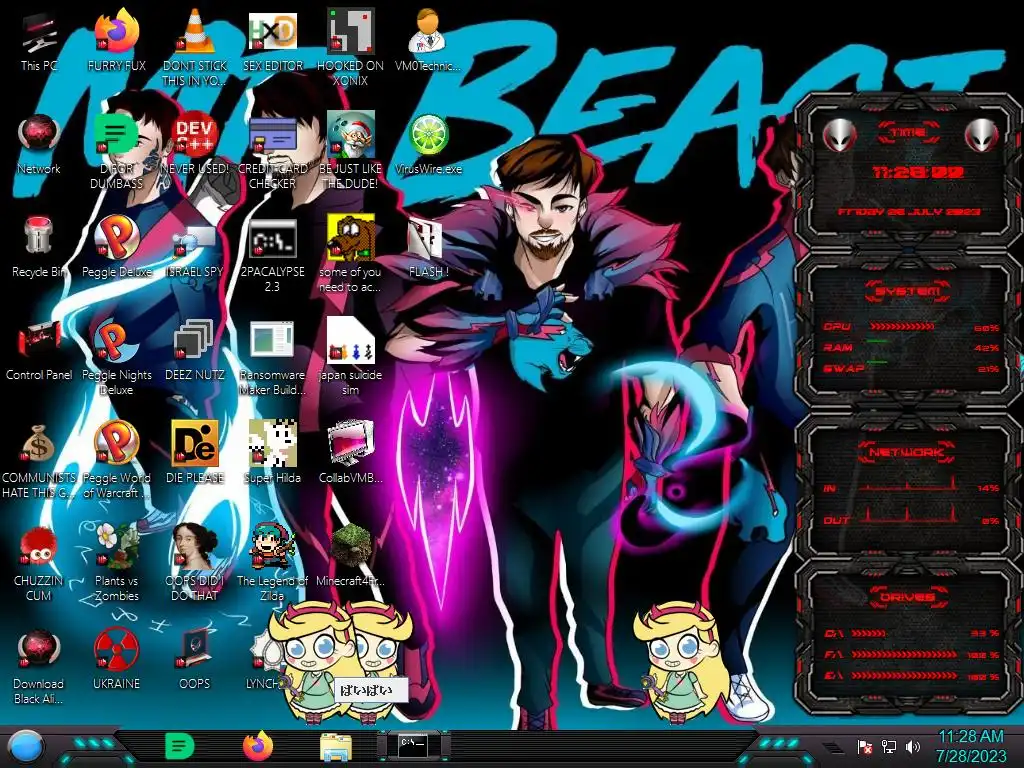Click the RAM percentage value 42%
This screenshot has width=1024, height=768.
pyautogui.click(x=986, y=348)
